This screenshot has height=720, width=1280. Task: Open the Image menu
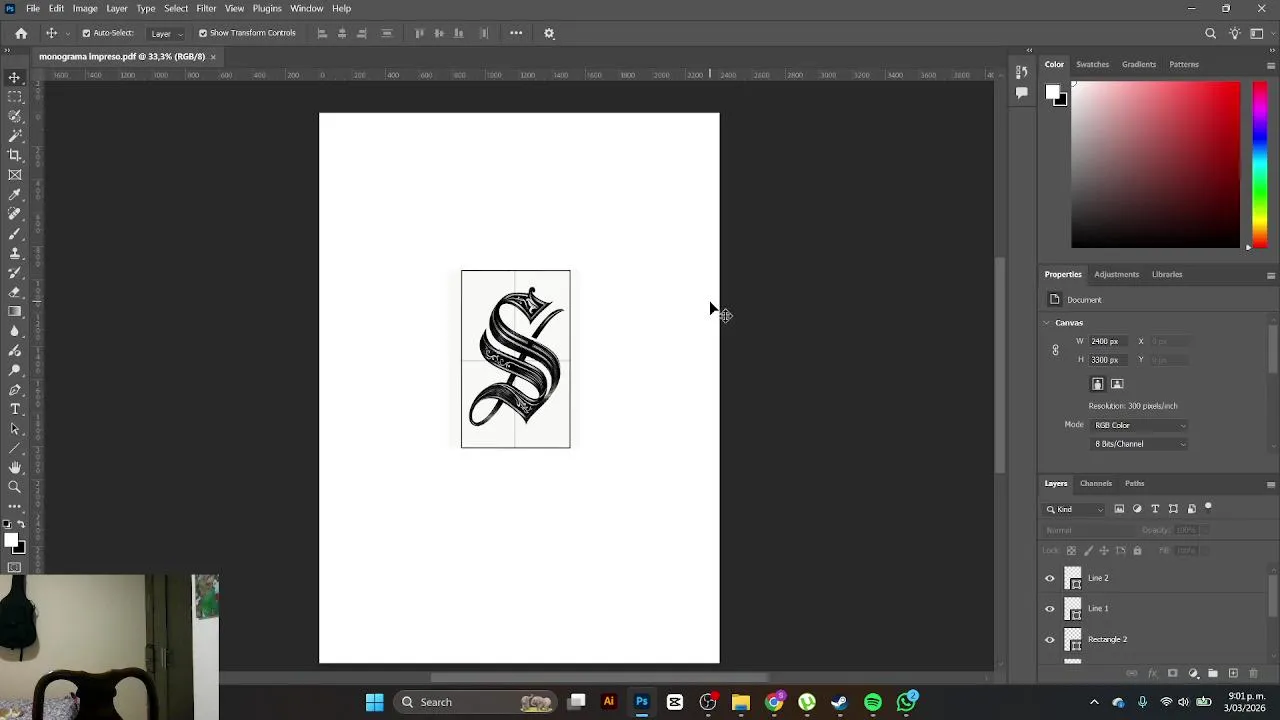pos(85,8)
